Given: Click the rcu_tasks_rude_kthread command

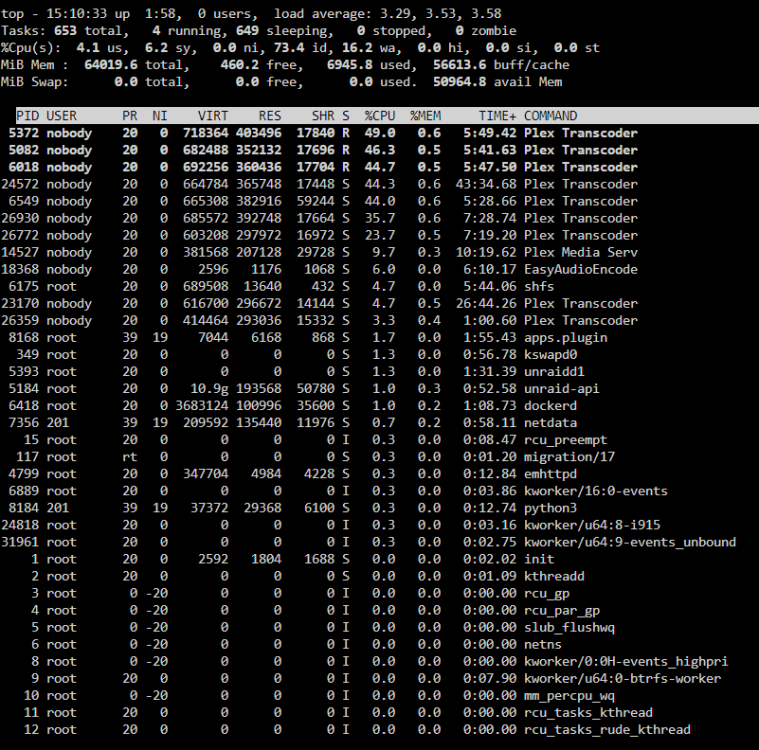Looking at the screenshot, I should coord(607,730).
